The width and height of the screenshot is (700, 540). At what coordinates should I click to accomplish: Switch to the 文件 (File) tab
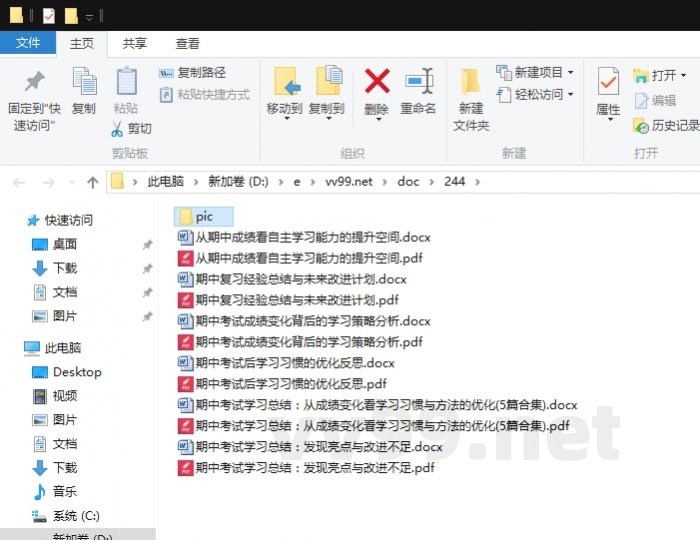[28, 43]
